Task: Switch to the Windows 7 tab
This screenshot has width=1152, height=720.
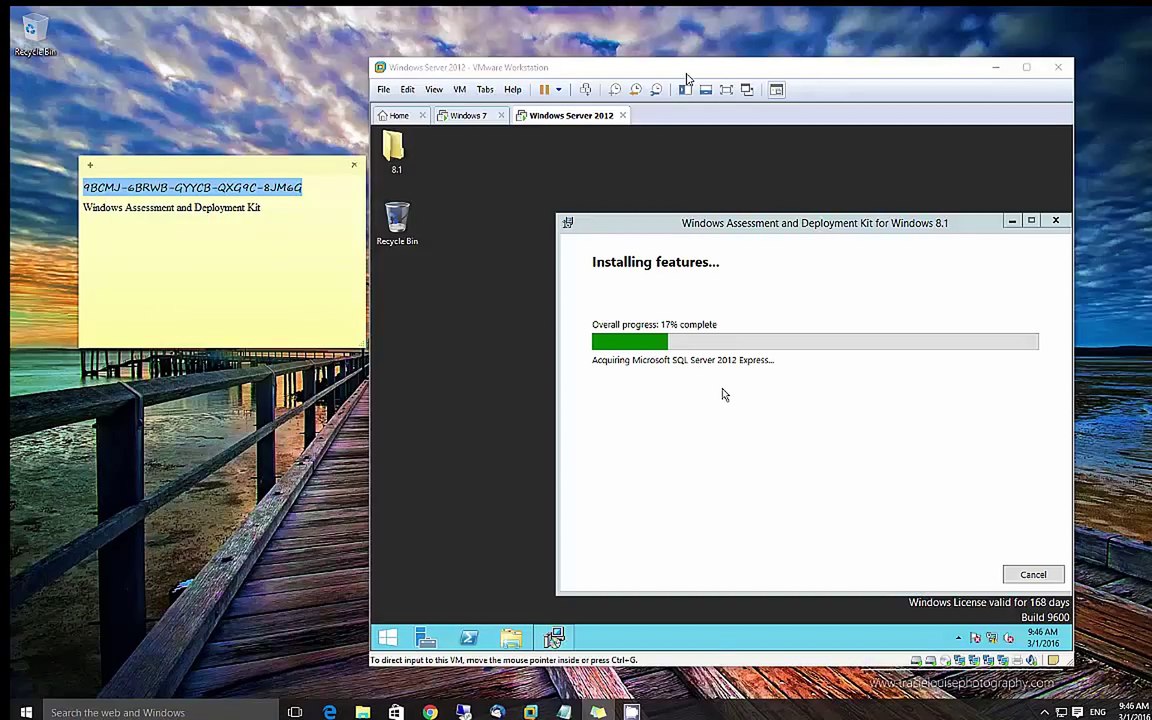Action: [x=469, y=115]
